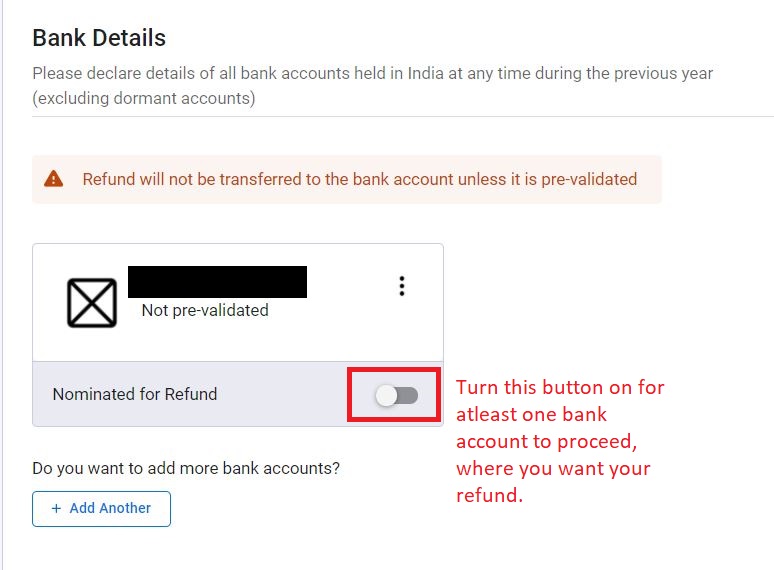Image resolution: width=774 pixels, height=570 pixels.
Task: Click the excluding dormant accounts text
Action: coord(144,98)
